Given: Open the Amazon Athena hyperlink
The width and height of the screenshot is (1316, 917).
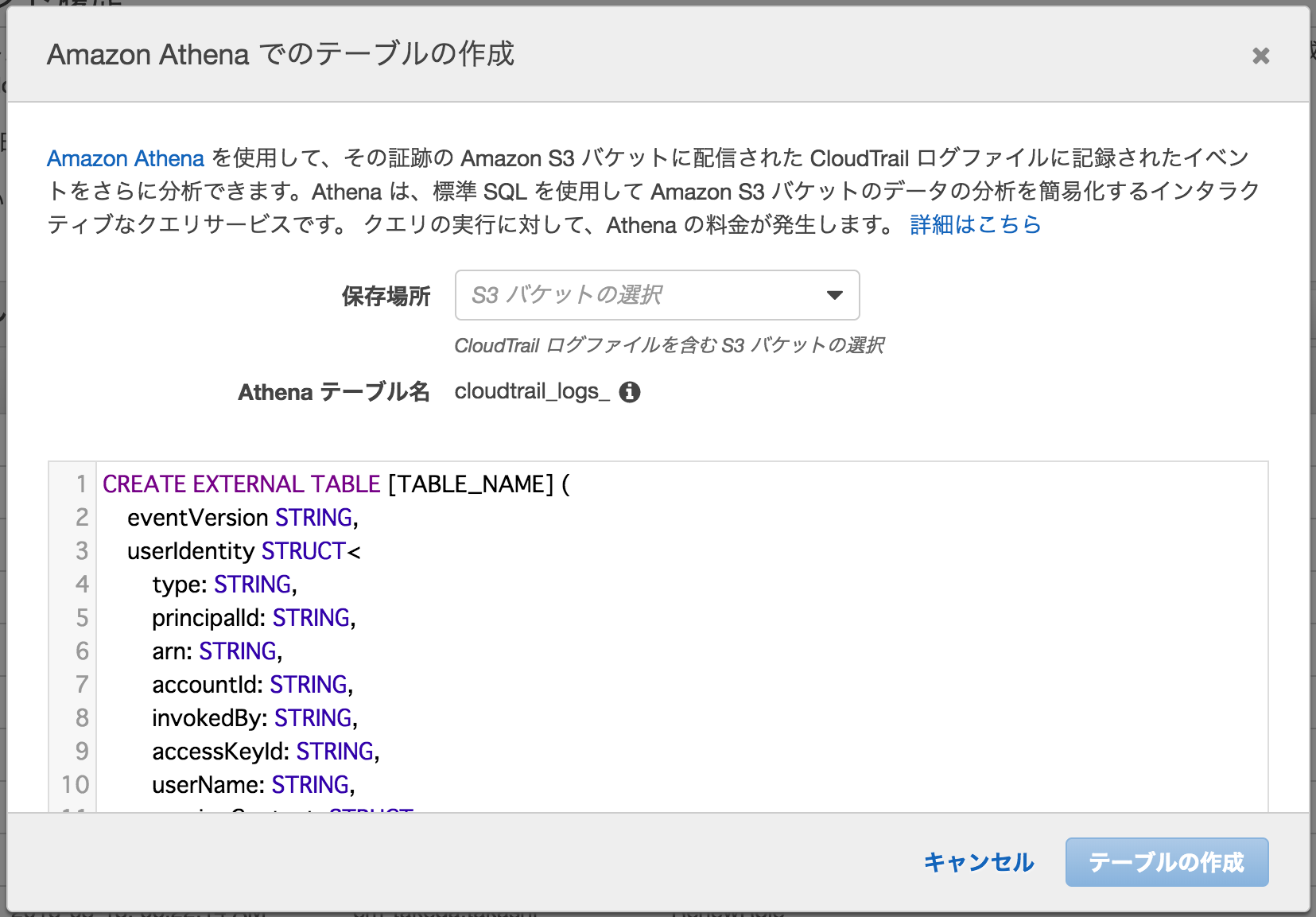Looking at the screenshot, I should pos(125,158).
